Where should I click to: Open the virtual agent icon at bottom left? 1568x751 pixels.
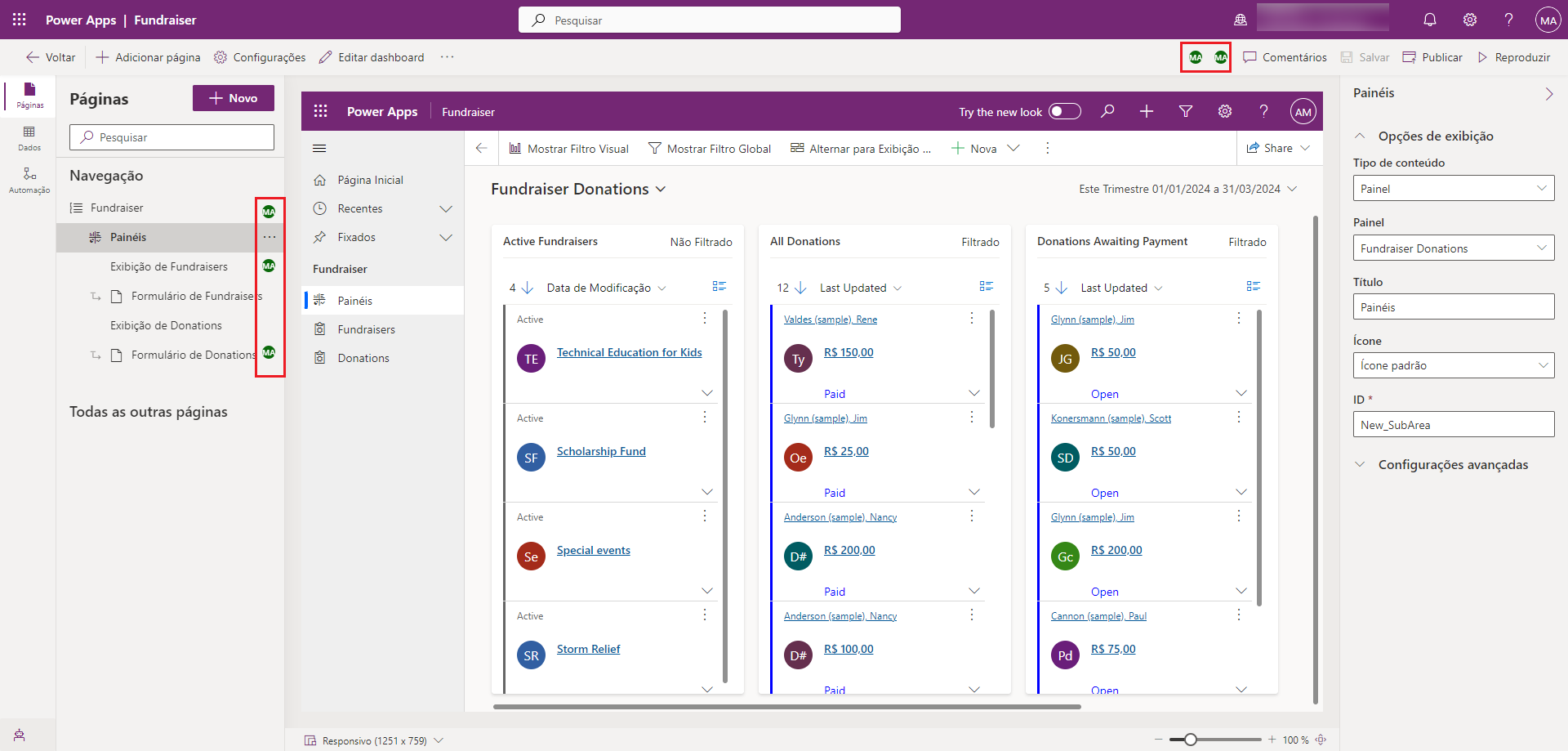click(20, 735)
